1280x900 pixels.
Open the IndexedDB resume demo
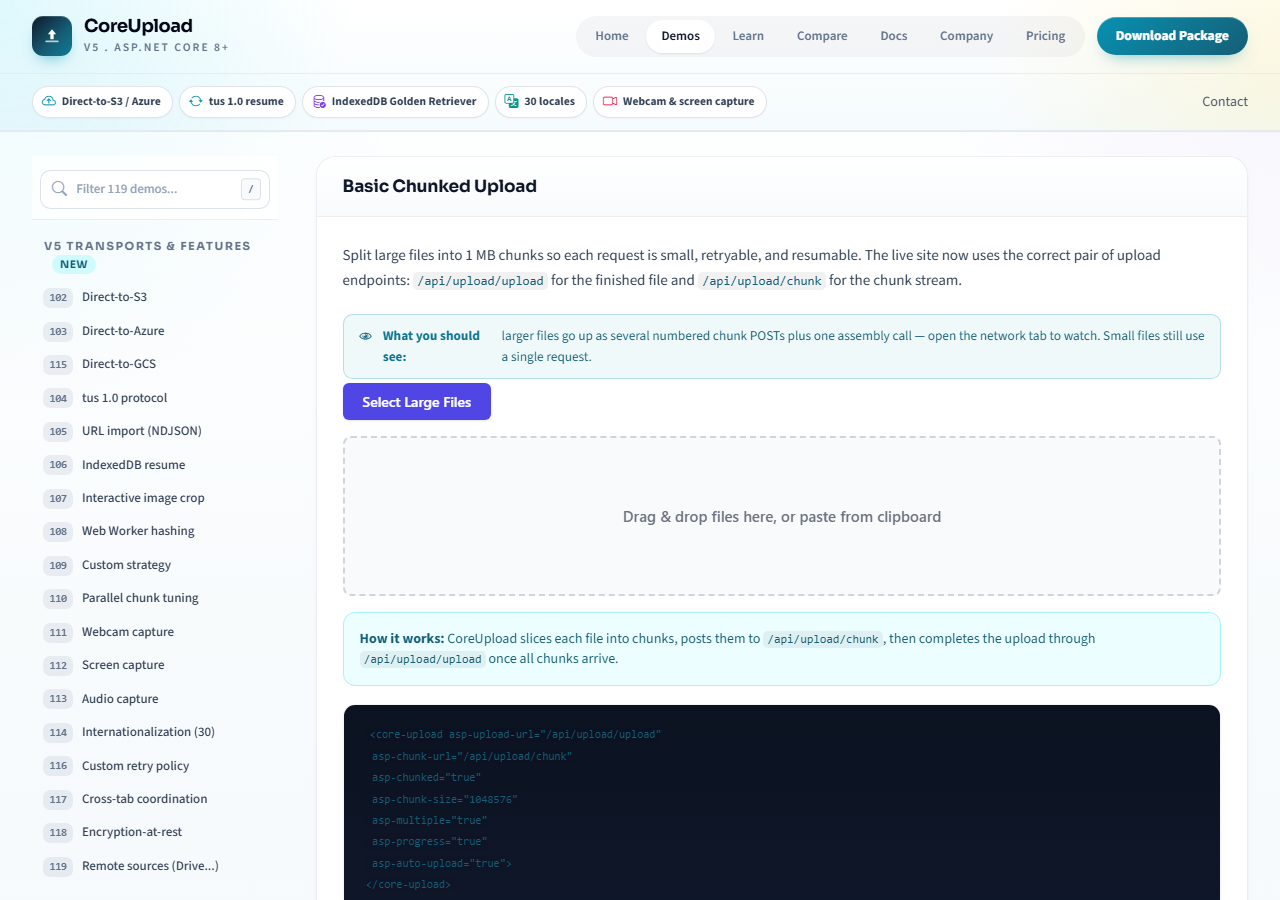[155, 465]
